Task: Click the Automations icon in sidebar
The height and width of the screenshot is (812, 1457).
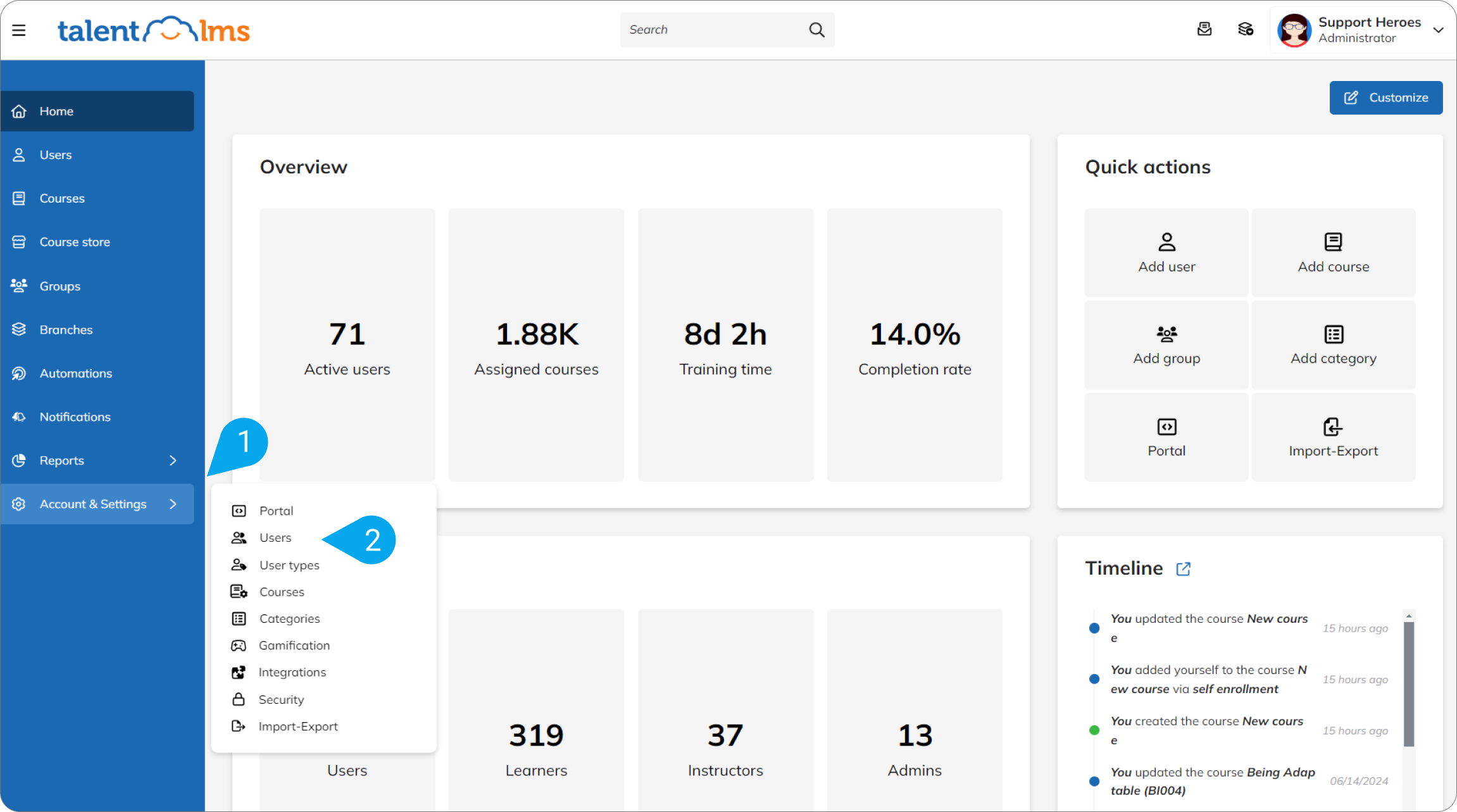Action: [x=19, y=373]
